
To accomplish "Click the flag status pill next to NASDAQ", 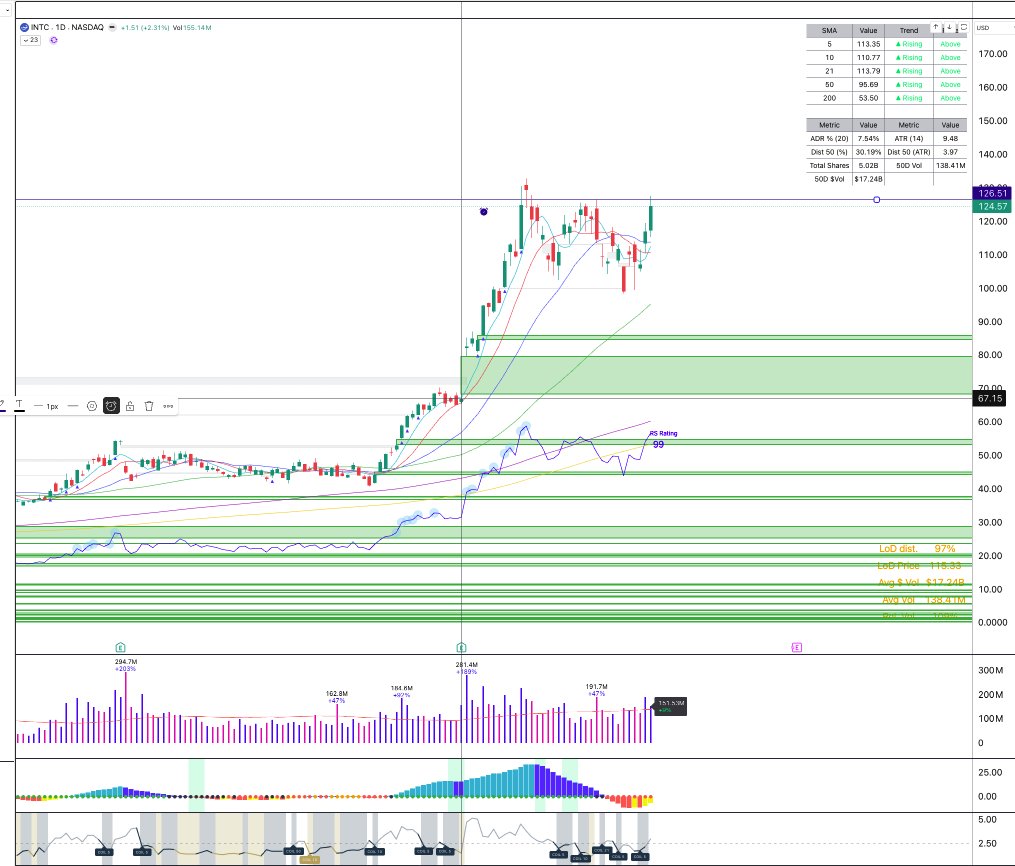I will [x=112, y=27].
